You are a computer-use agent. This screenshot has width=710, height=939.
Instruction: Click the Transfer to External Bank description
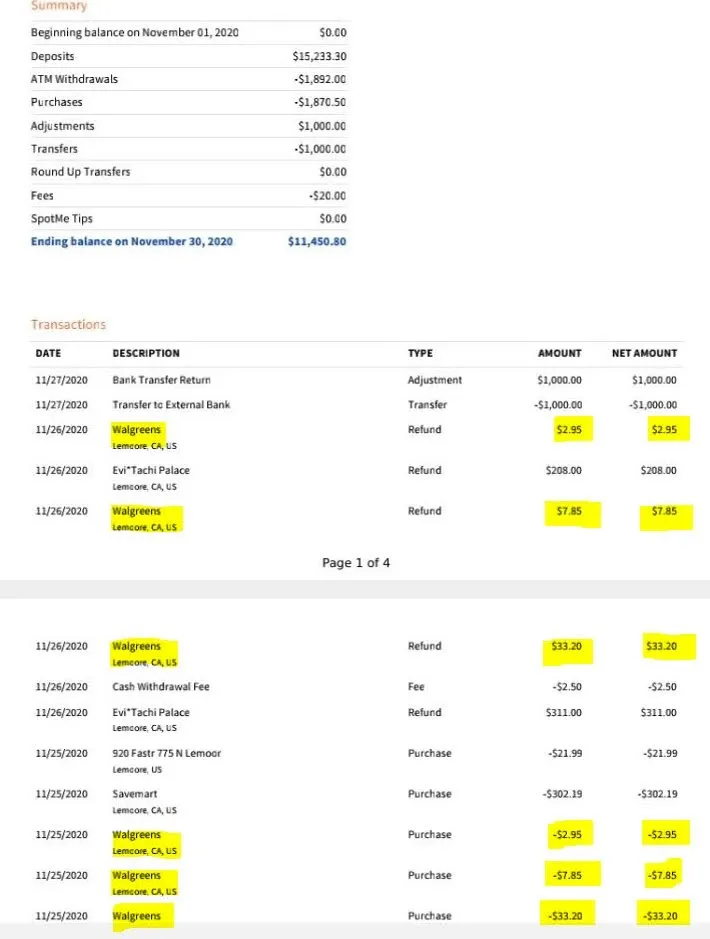pyautogui.click(x=171, y=405)
